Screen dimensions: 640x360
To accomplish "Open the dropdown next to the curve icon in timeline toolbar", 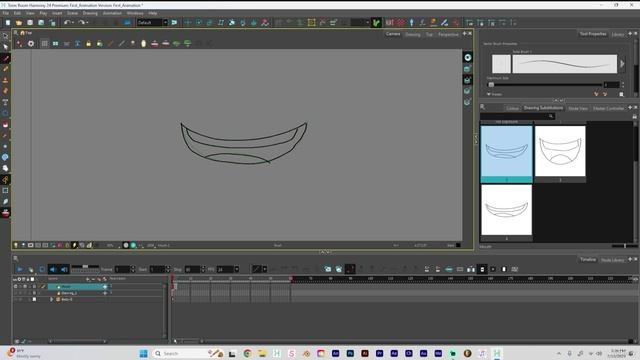I will point(264,269).
